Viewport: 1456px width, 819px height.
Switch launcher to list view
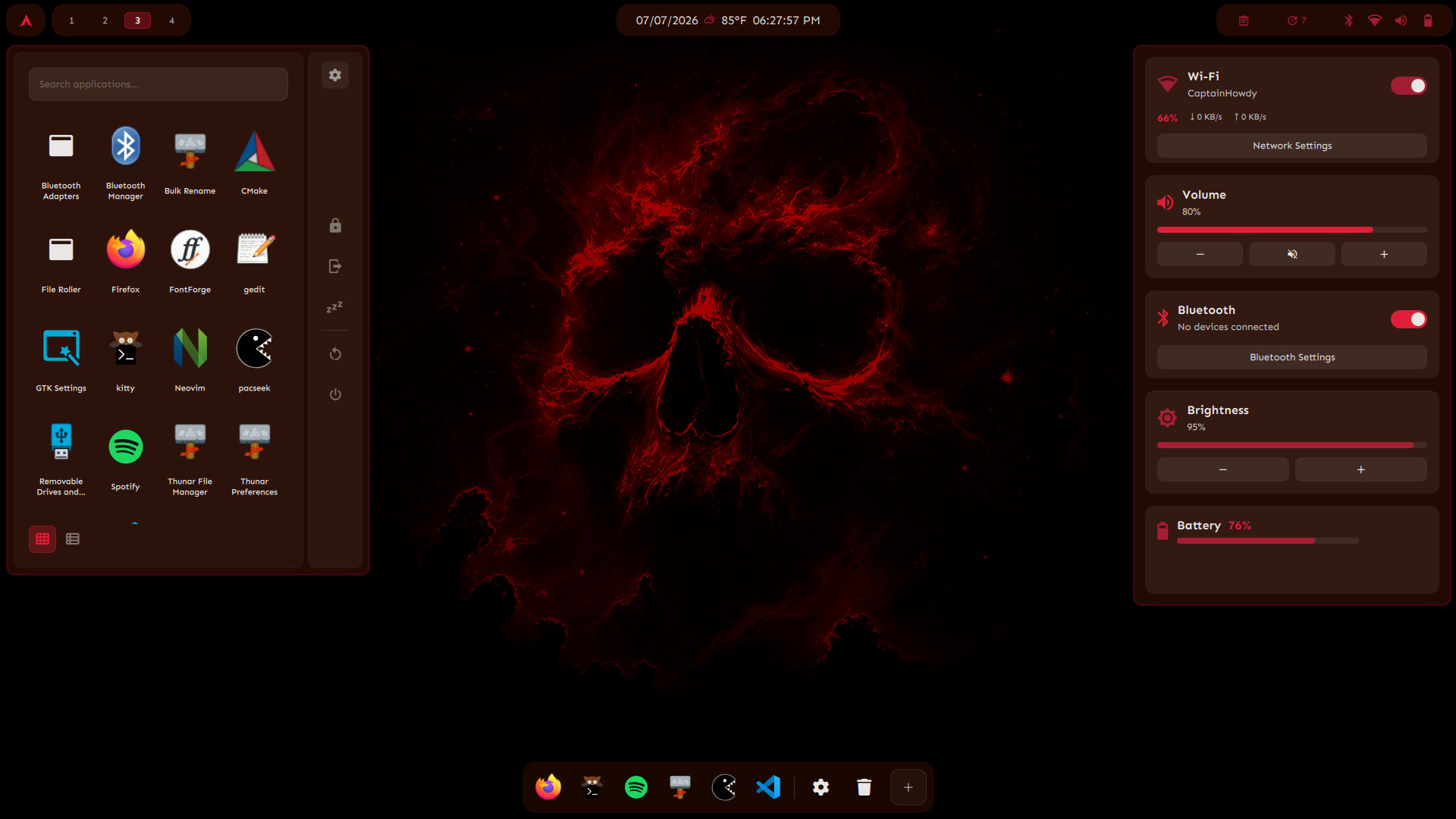(x=73, y=539)
